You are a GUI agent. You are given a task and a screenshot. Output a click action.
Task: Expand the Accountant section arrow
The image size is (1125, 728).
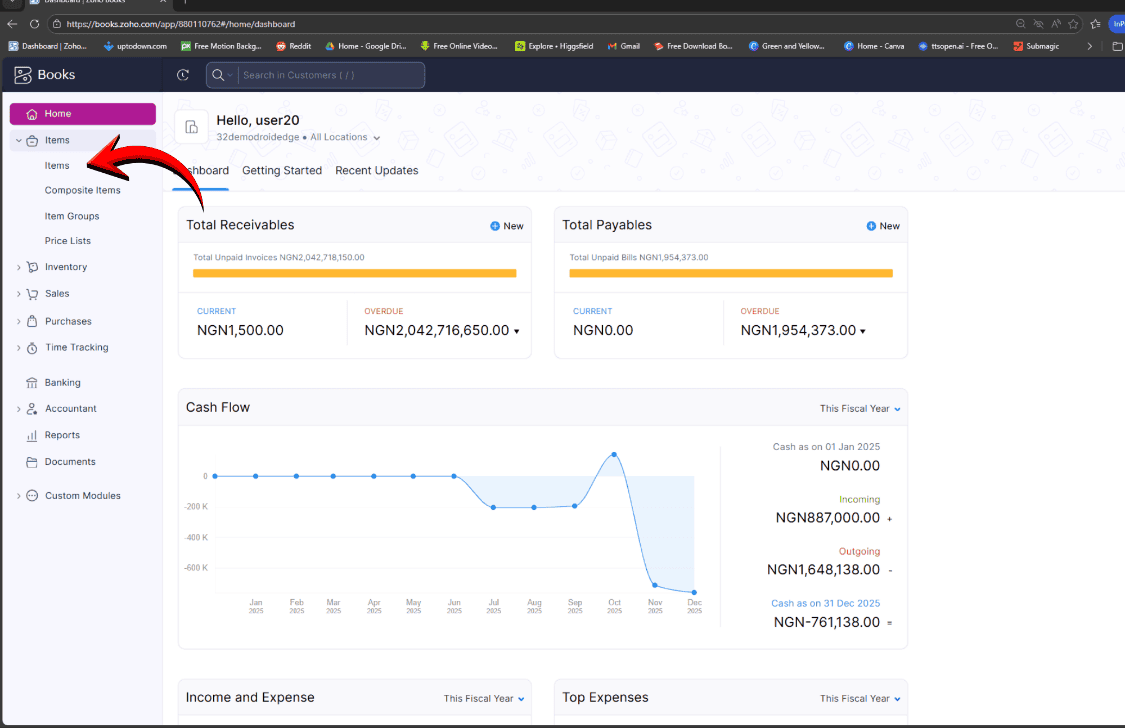[x=18, y=409]
